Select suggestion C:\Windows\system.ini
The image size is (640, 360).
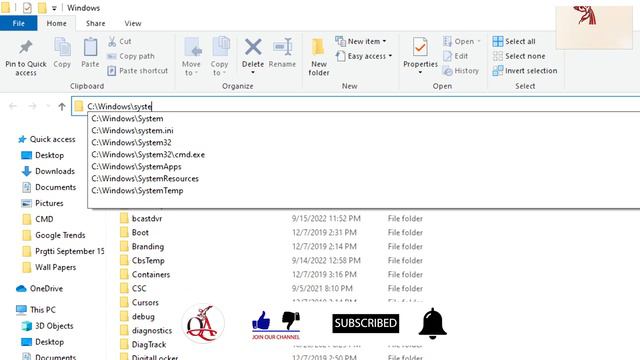tap(132, 131)
